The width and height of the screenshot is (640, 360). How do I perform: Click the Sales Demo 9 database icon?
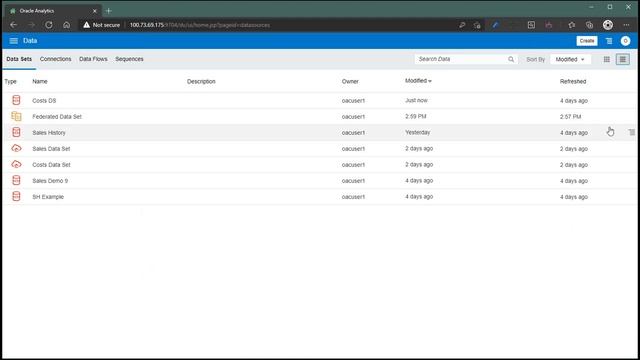coord(16,180)
